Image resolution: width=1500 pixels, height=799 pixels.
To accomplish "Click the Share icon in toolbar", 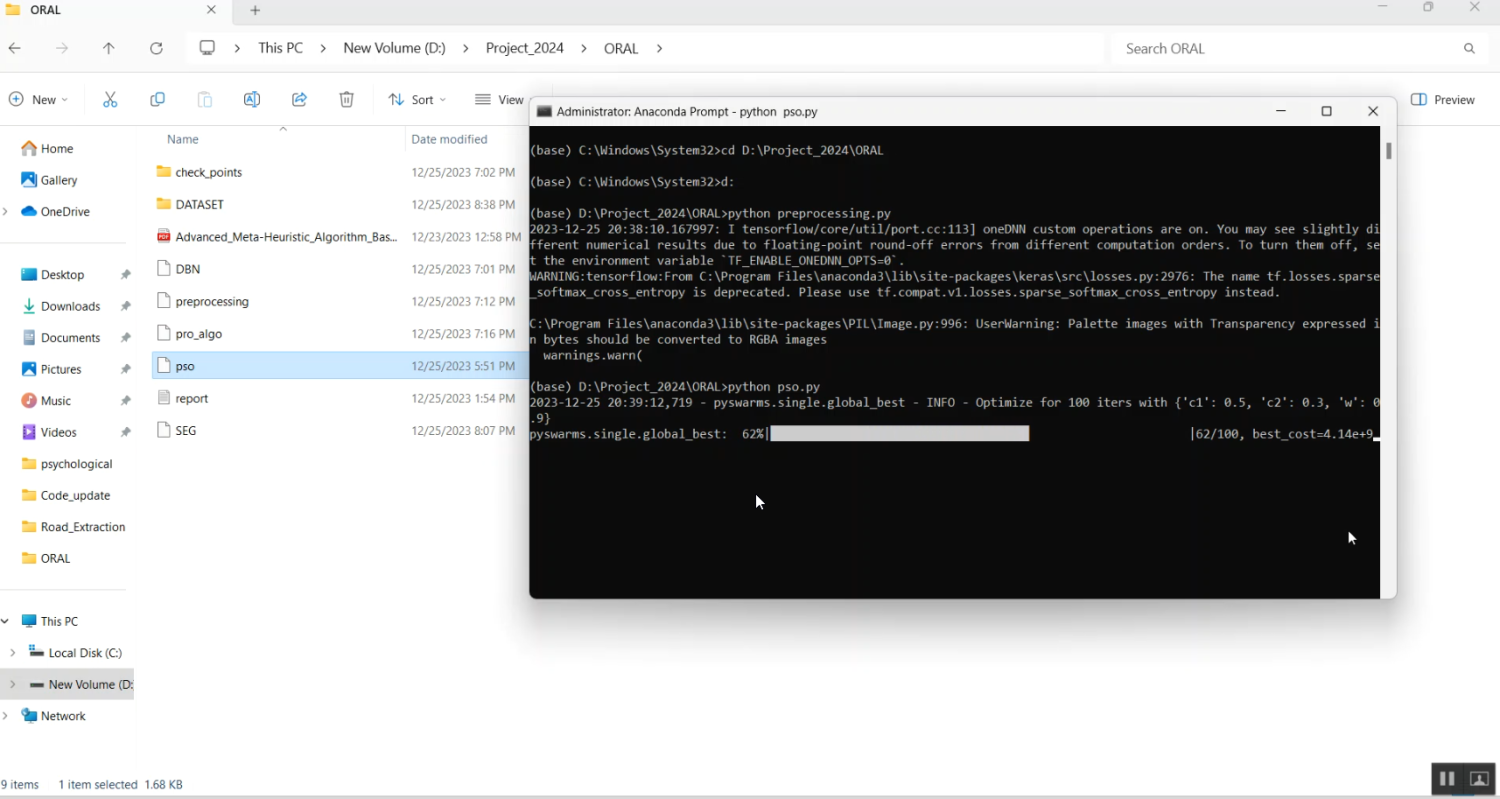I will pyautogui.click(x=299, y=100).
